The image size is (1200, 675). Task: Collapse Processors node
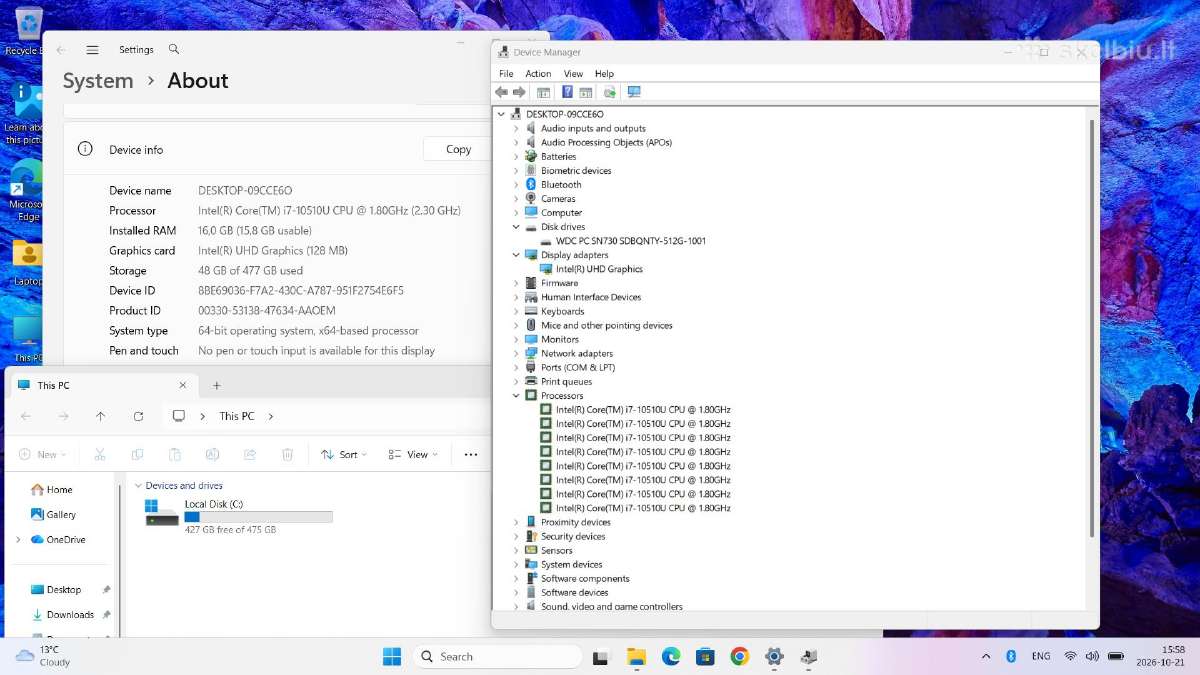click(516, 395)
